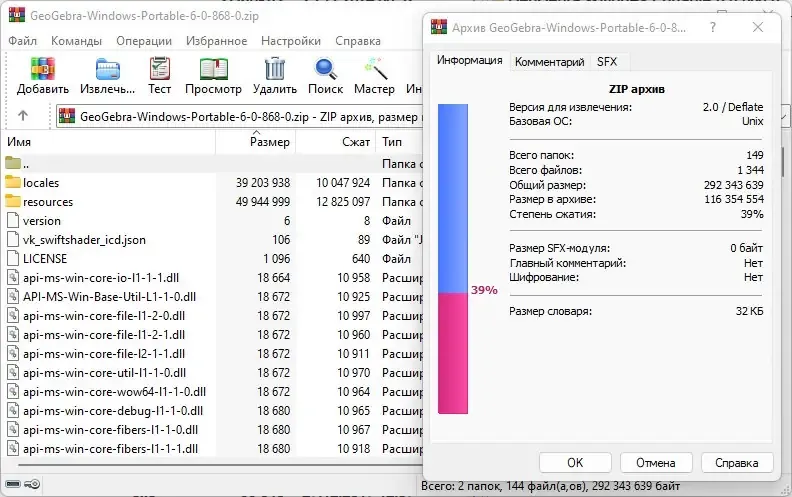Go up one level with the arrow icon

(x=23, y=116)
